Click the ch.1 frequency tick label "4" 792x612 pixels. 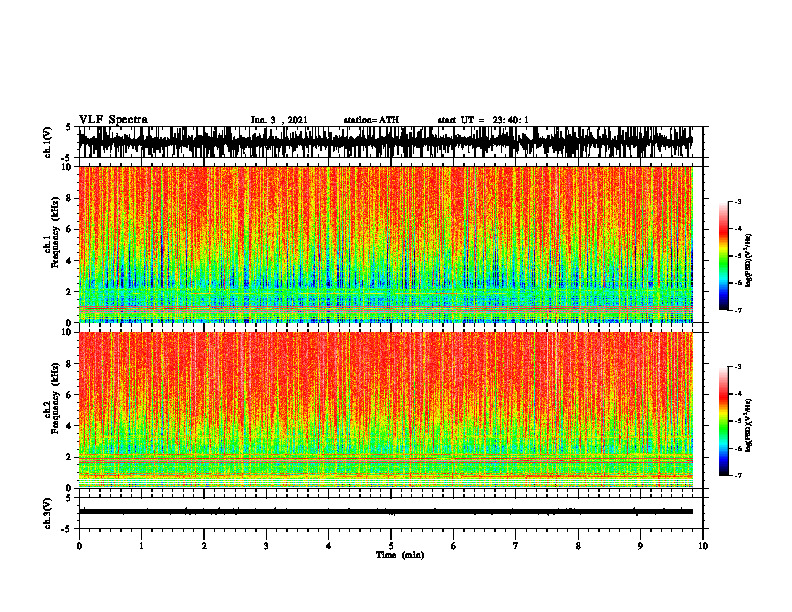click(x=70, y=261)
